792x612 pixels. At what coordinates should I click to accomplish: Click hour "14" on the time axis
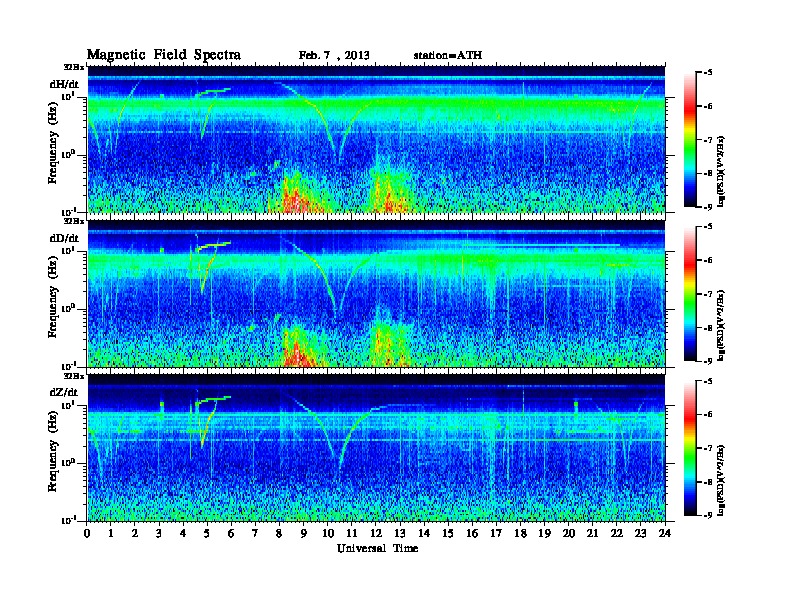click(x=424, y=533)
